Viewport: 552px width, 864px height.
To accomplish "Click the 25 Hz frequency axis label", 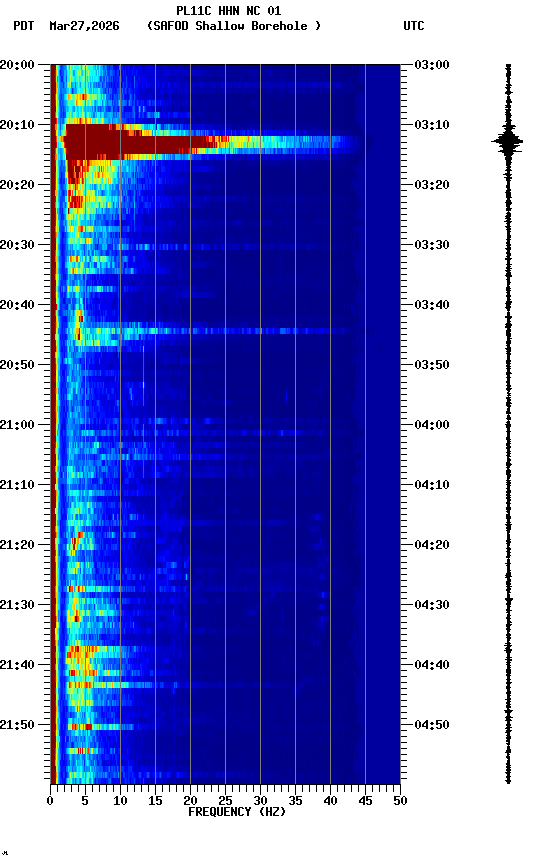I will (225, 802).
